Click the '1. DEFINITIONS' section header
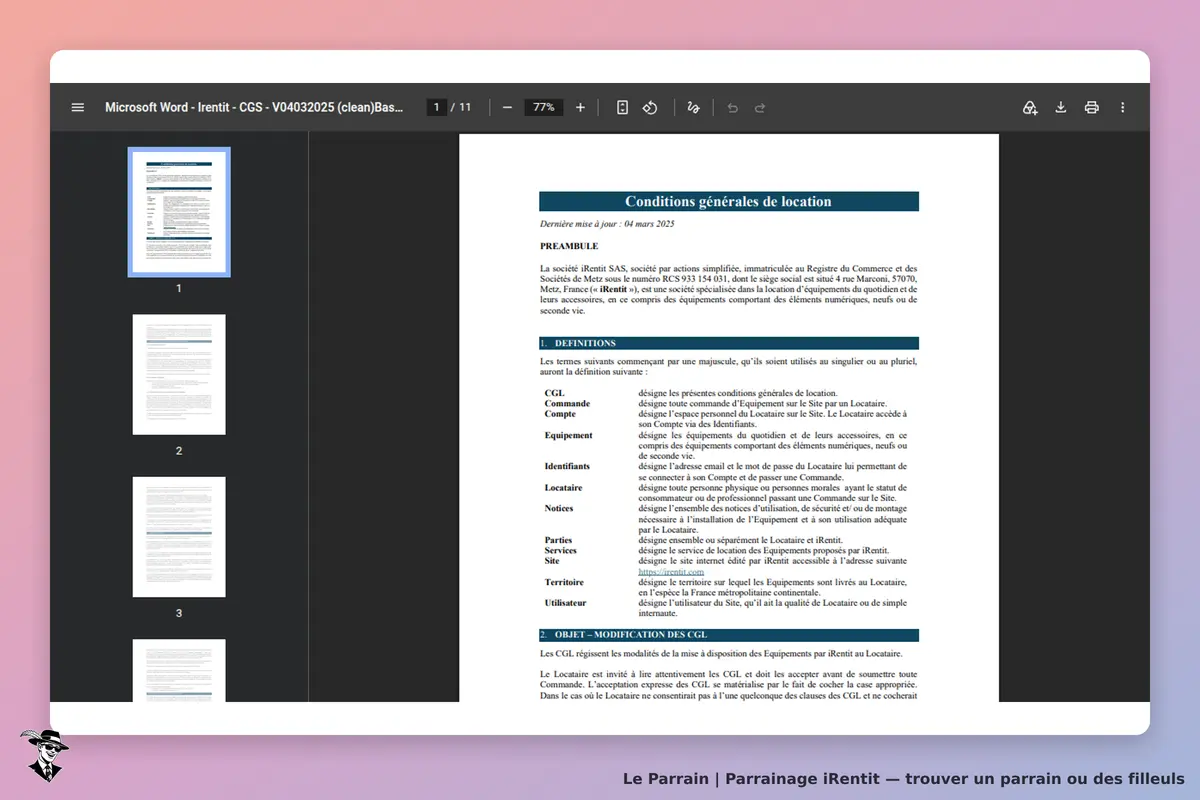Viewport: 1200px width, 800px height. (x=728, y=343)
